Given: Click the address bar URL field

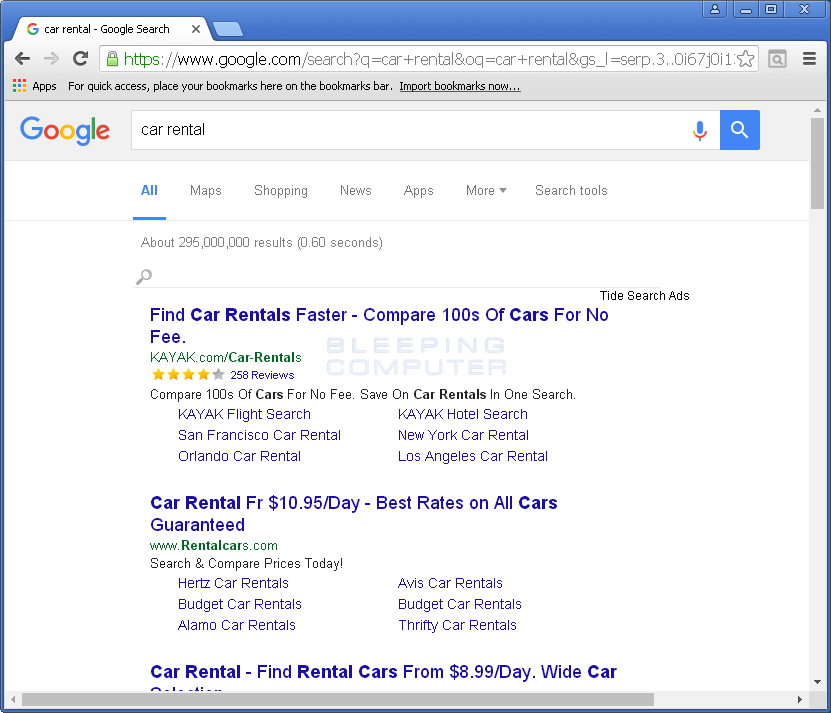Looking at the screenshot, I should tap(427, 59).
